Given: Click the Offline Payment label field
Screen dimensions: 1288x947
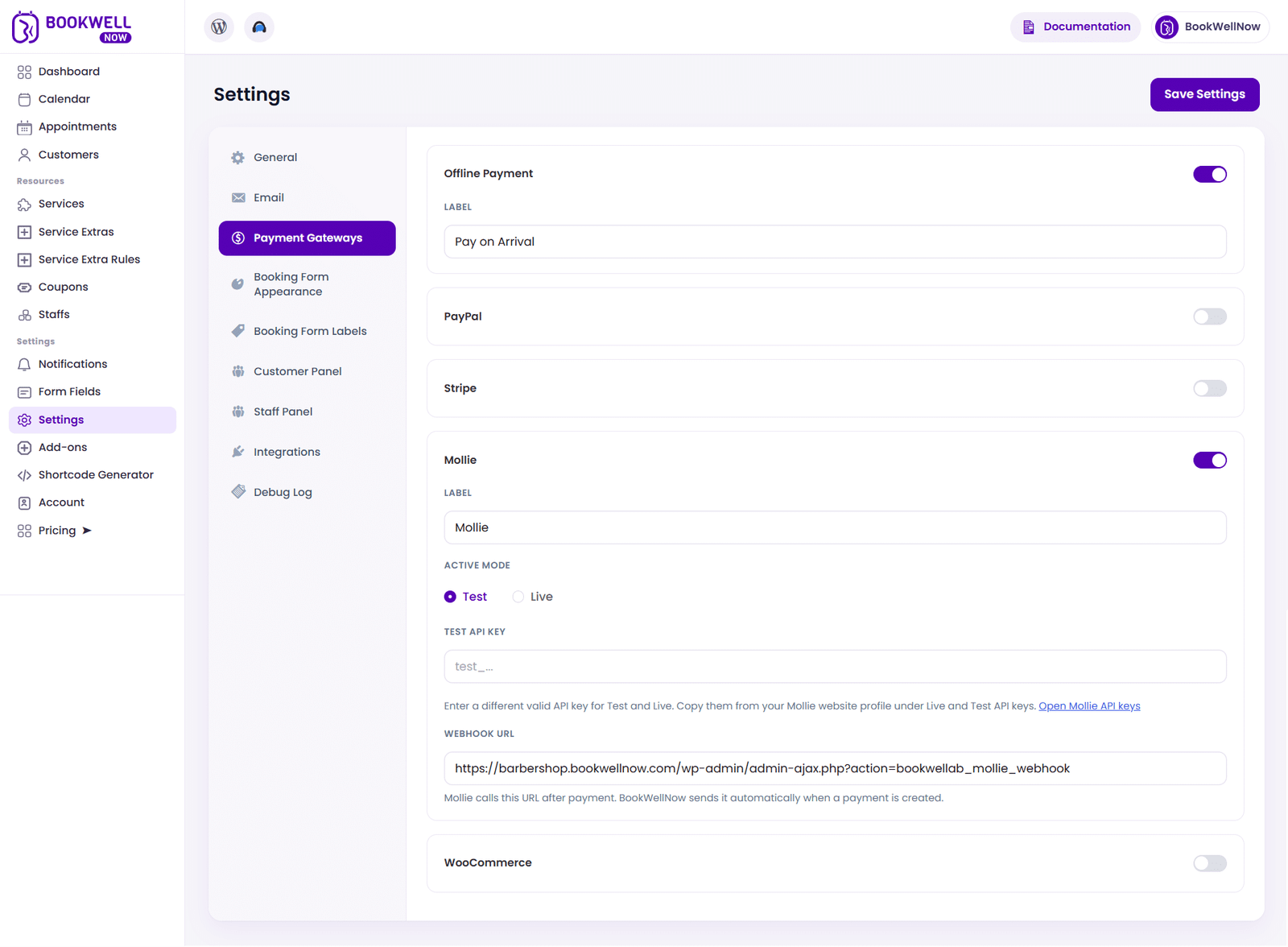Looking at the screenshot, I should (x=835, y=242).
